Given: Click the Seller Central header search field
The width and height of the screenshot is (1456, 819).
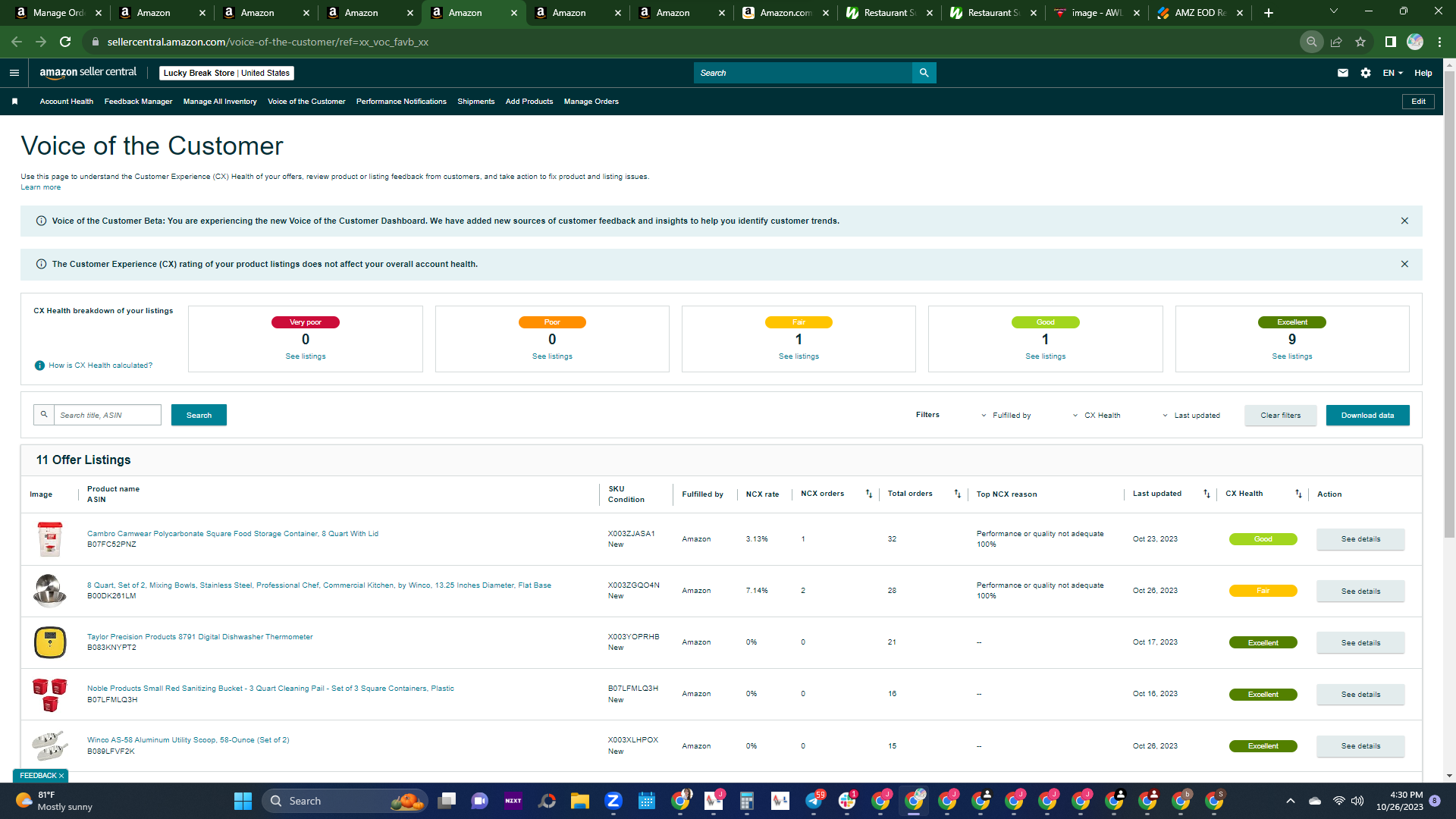Looking at the screenshot, I should point(802,73).
